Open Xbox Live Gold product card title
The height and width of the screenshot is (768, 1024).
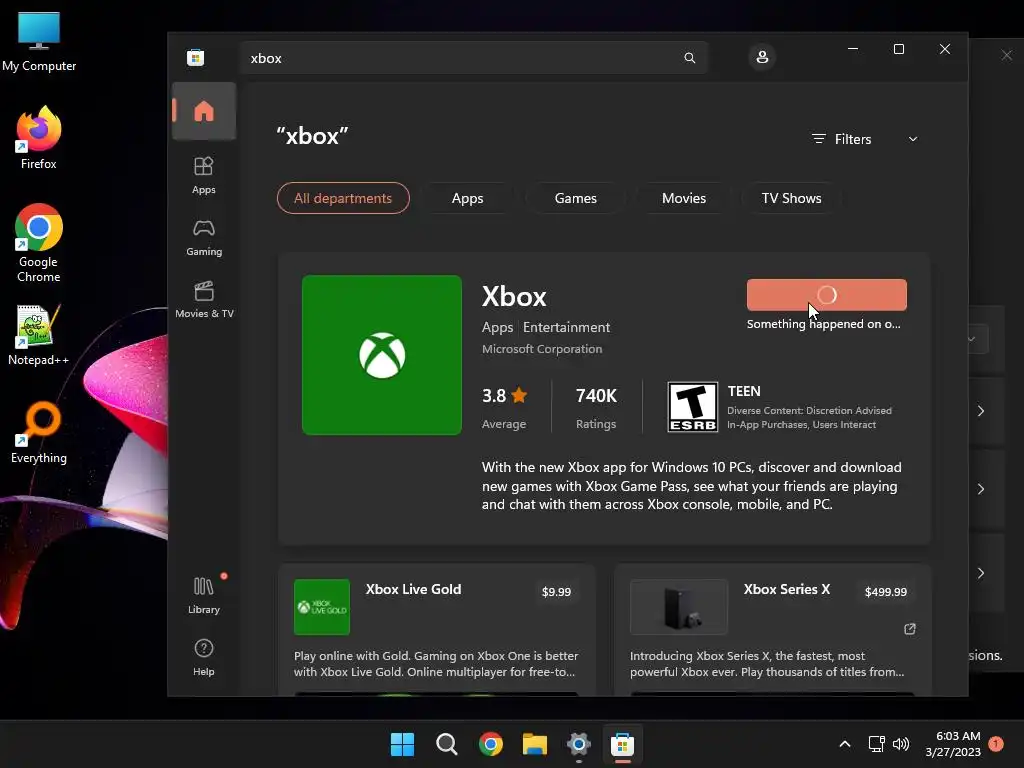click(413, 589)
